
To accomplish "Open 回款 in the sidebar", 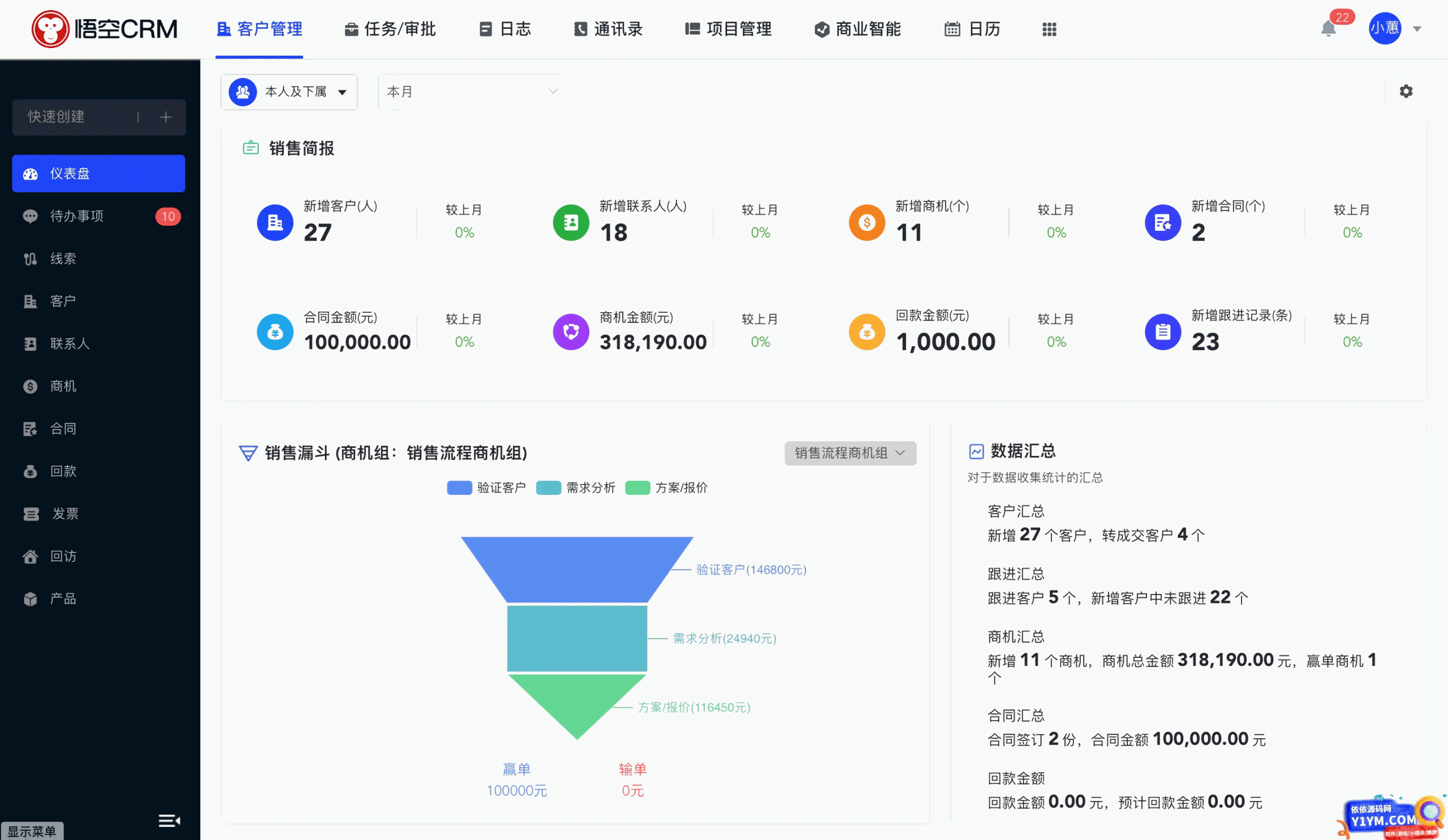I will [98, 471].
